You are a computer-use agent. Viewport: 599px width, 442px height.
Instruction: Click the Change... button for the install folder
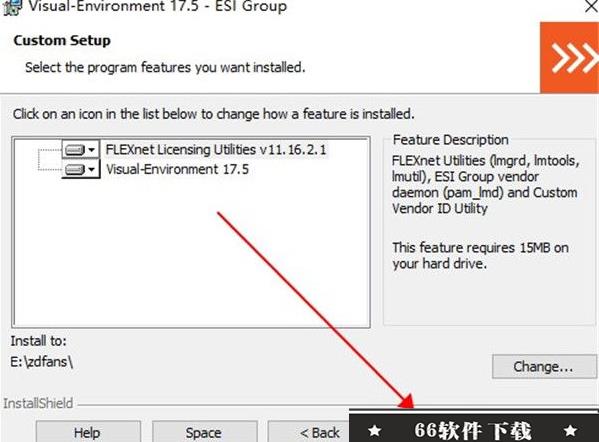[x=544, y=366]
